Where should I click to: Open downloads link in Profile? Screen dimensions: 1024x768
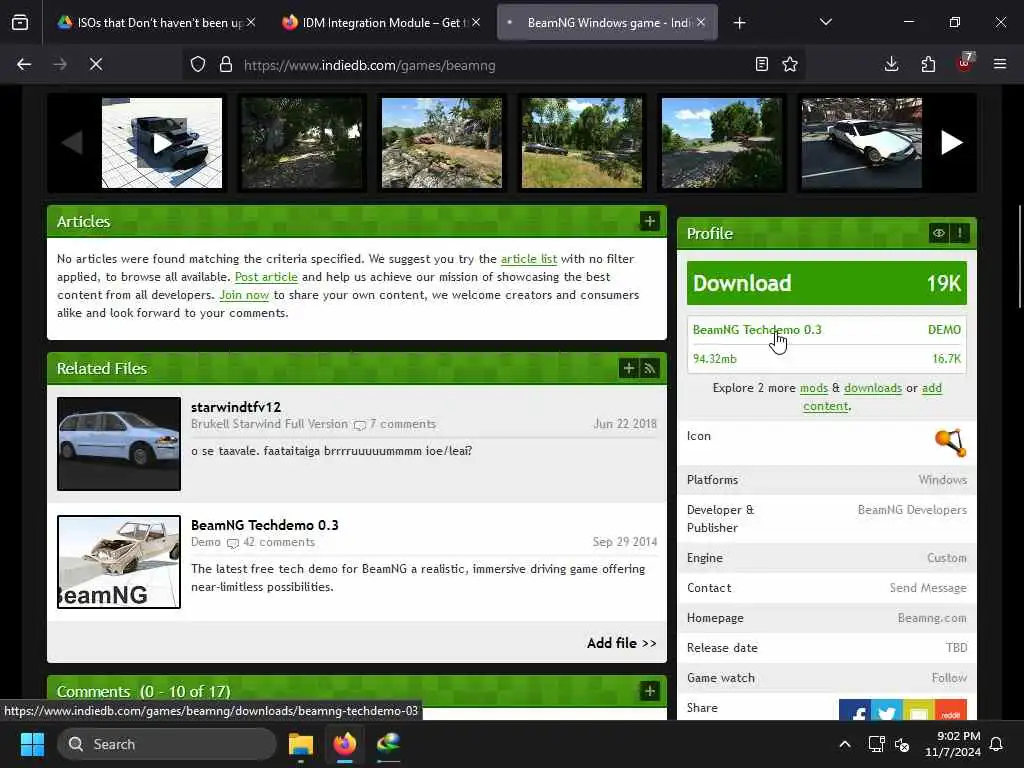[x=872, y=388]
